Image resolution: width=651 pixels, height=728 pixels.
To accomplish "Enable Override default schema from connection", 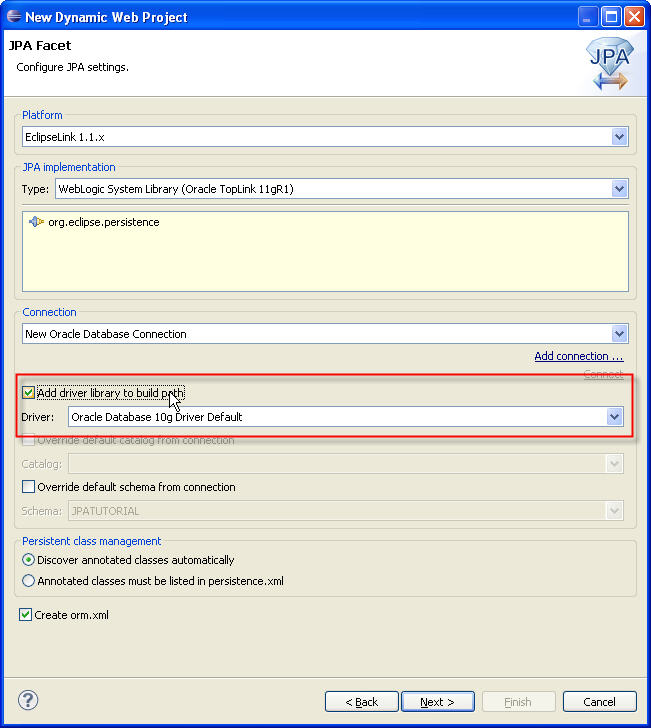I will 29,487.
